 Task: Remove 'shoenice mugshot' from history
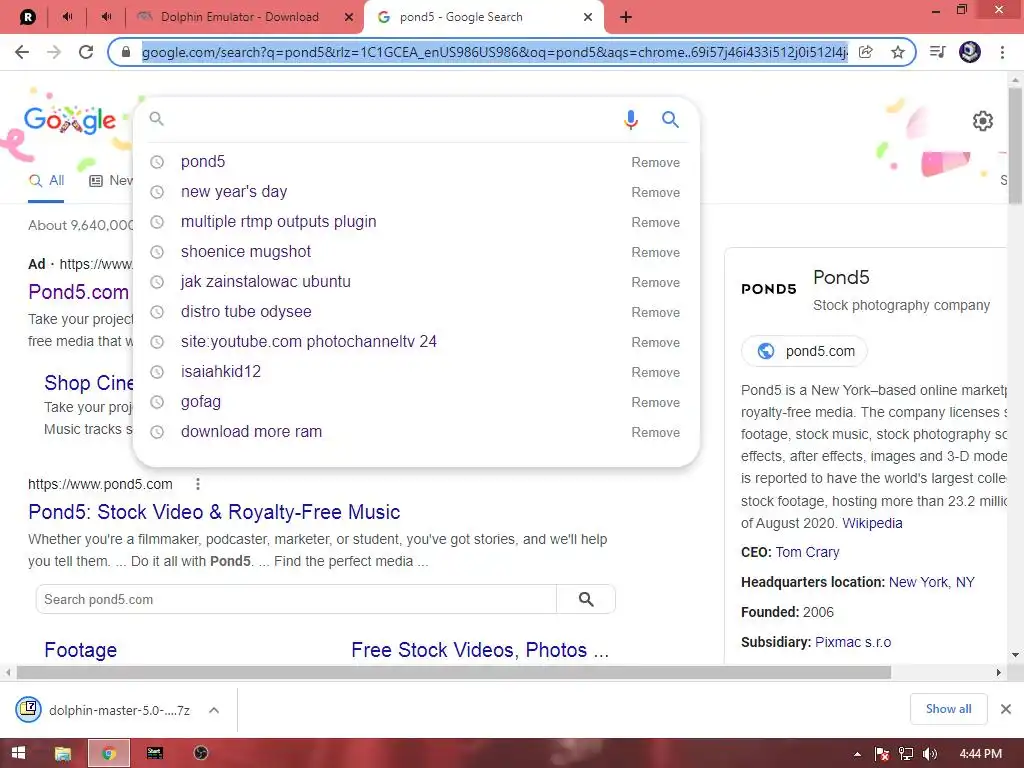656,253
